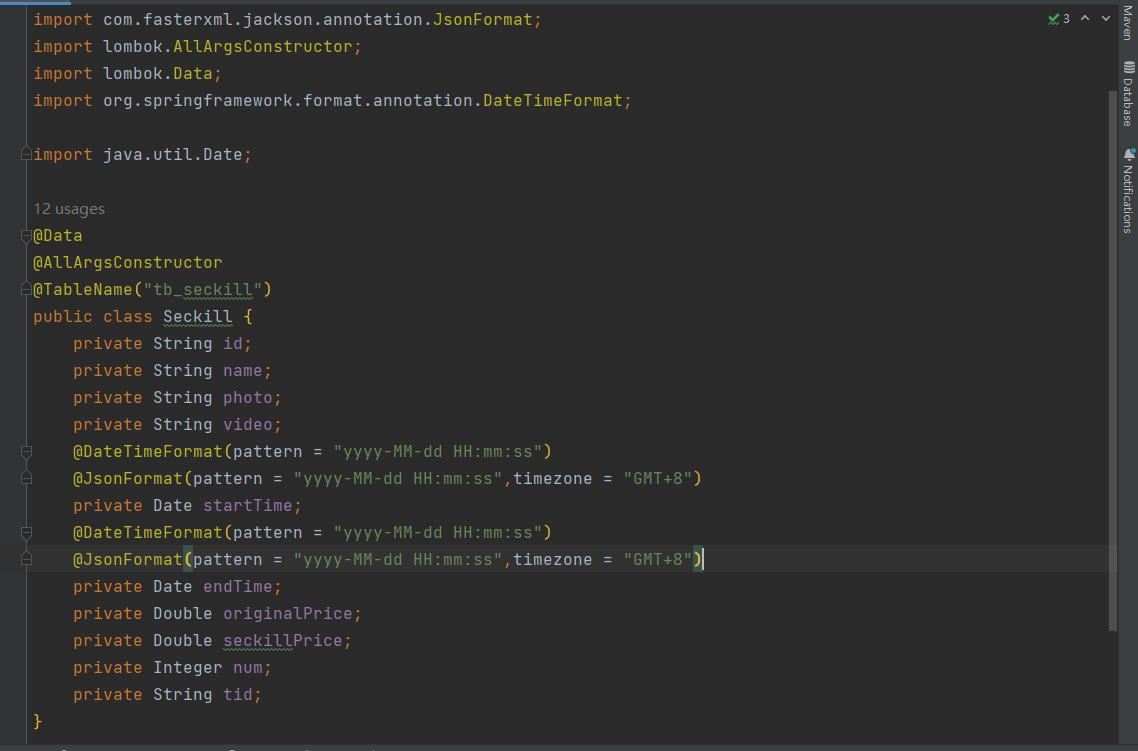
Task: Click the Database cylinder icon
Action: [1128, 68]
